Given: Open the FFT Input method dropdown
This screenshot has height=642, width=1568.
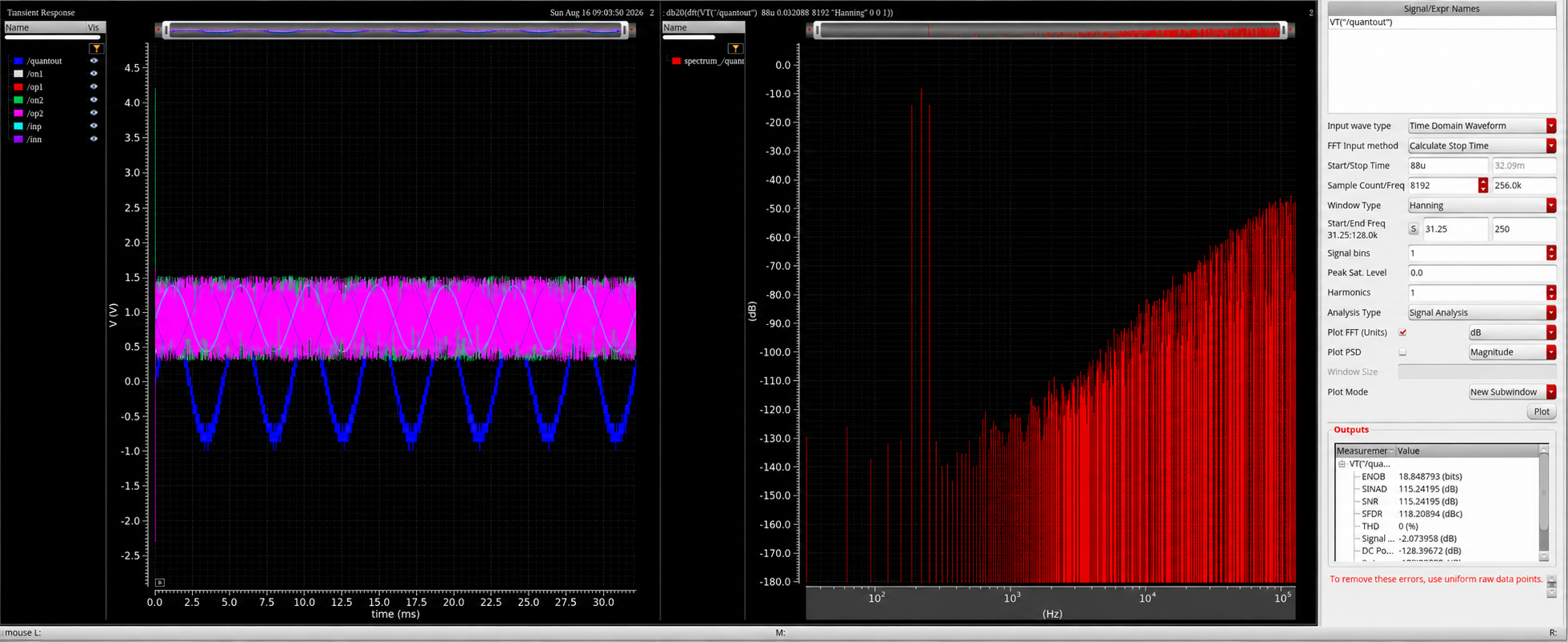Looking at the screenshot, I should [1482, 146].
